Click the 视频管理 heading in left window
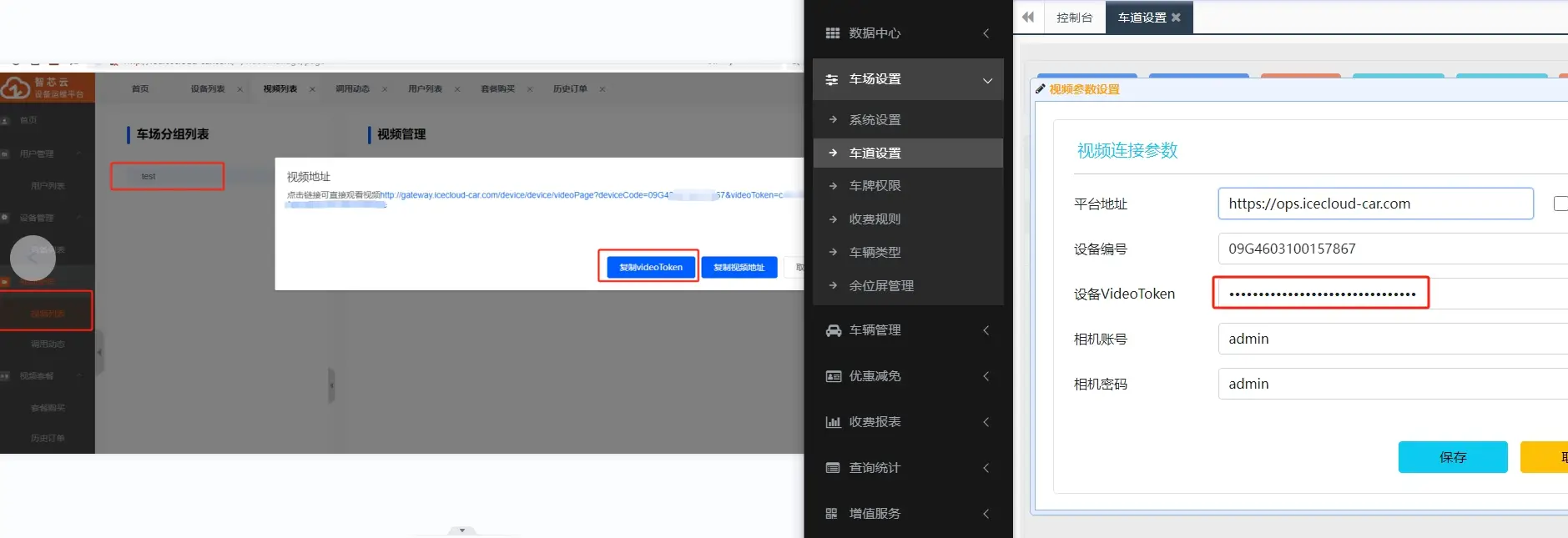Screen dimensions: 1568x538 coord(401,134)
